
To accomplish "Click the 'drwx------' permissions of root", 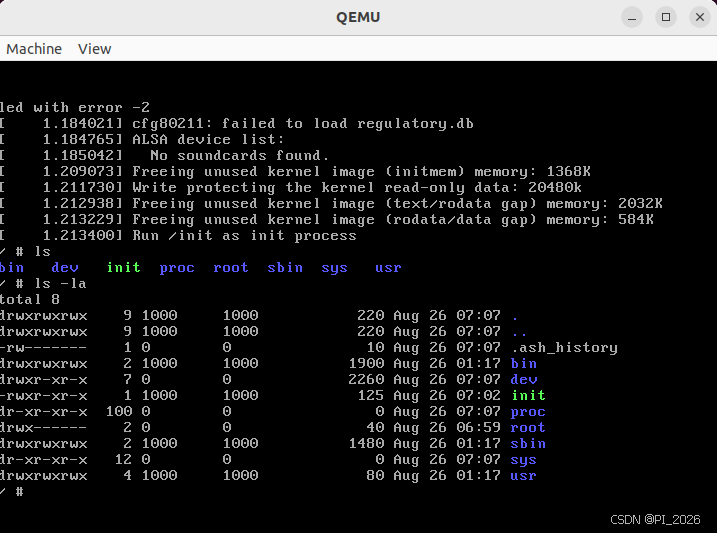I will click(x=43, y=427).
